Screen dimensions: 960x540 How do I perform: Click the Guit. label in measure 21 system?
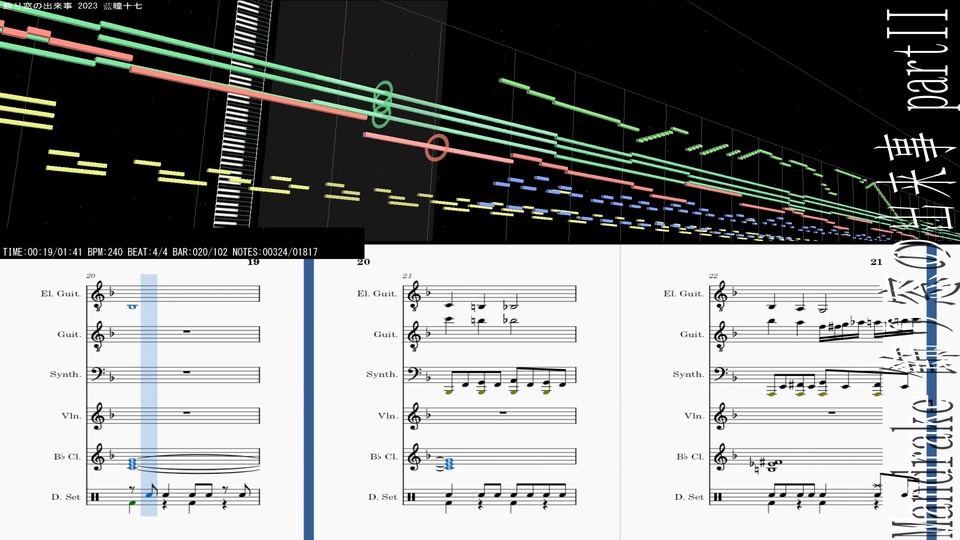click(385, 334)
